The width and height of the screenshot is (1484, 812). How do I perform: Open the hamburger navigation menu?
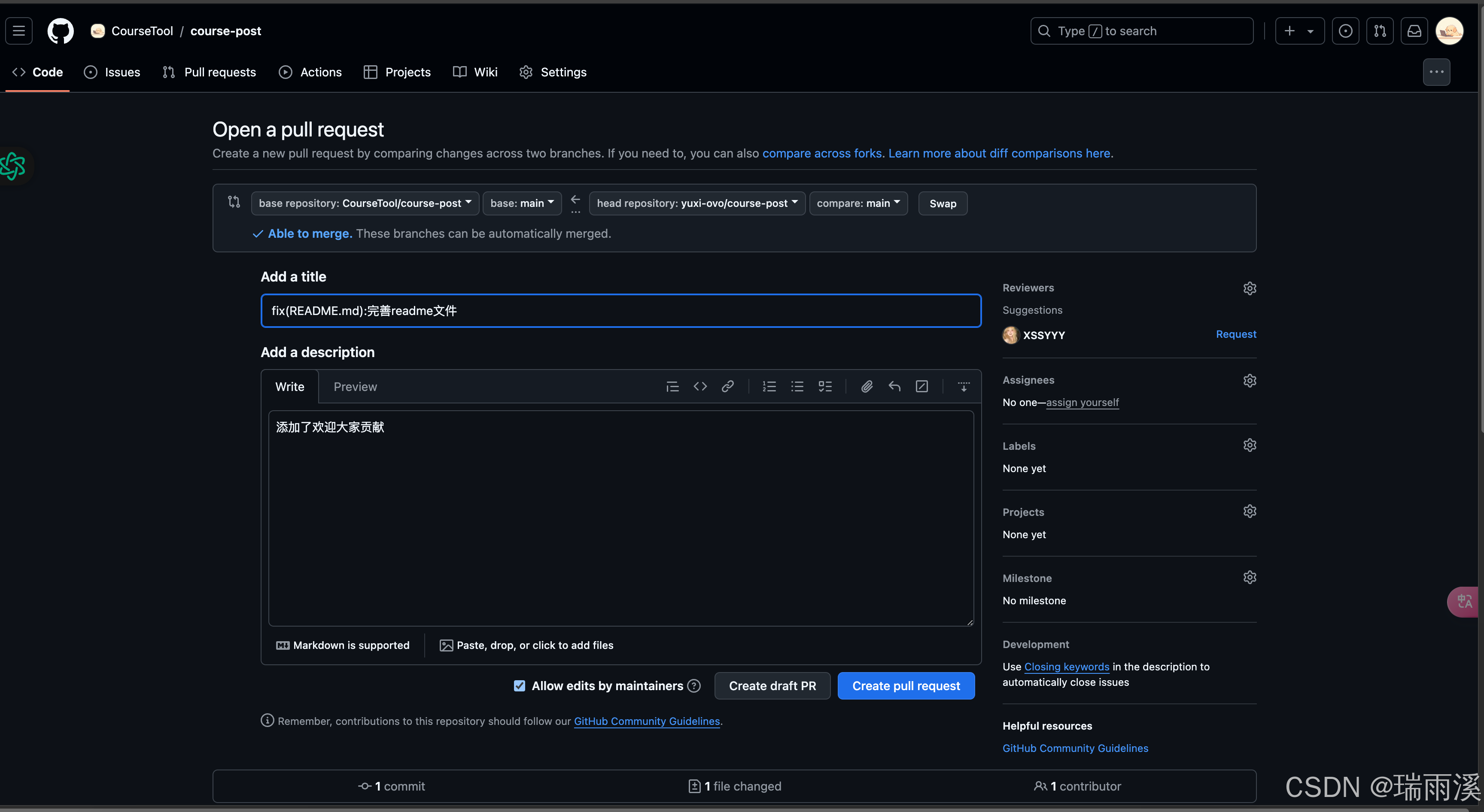click(19, 31)
